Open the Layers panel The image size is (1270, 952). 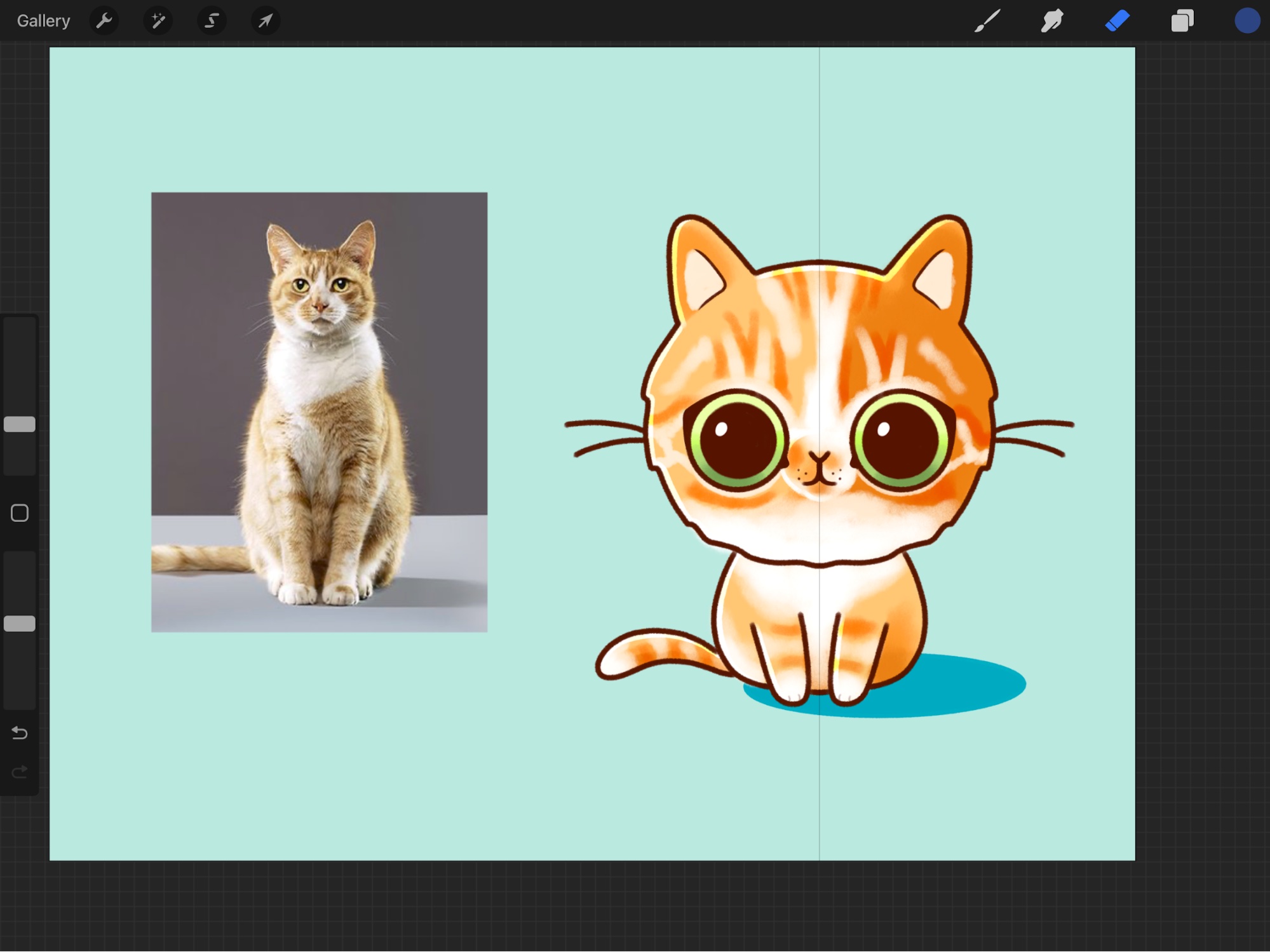pos(1182,21)
